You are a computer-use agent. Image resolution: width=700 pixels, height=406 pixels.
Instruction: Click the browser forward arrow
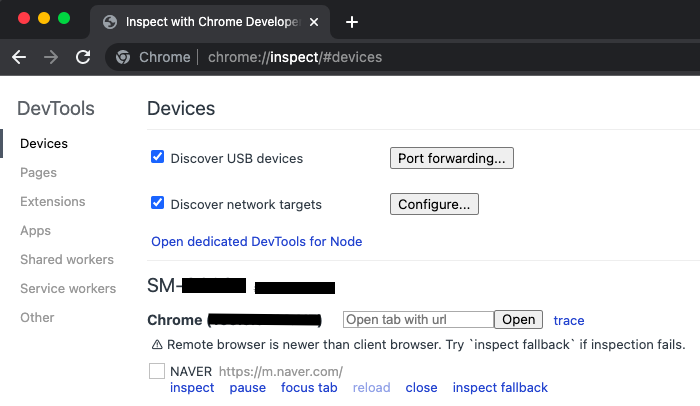51,57
